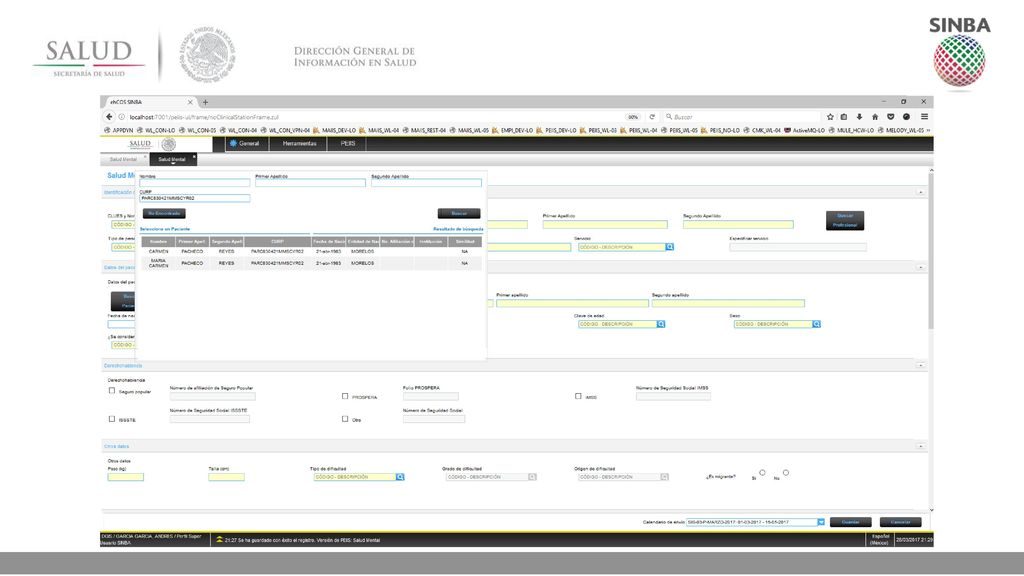Check the PROSPERA checkbox

coord(345,396)
